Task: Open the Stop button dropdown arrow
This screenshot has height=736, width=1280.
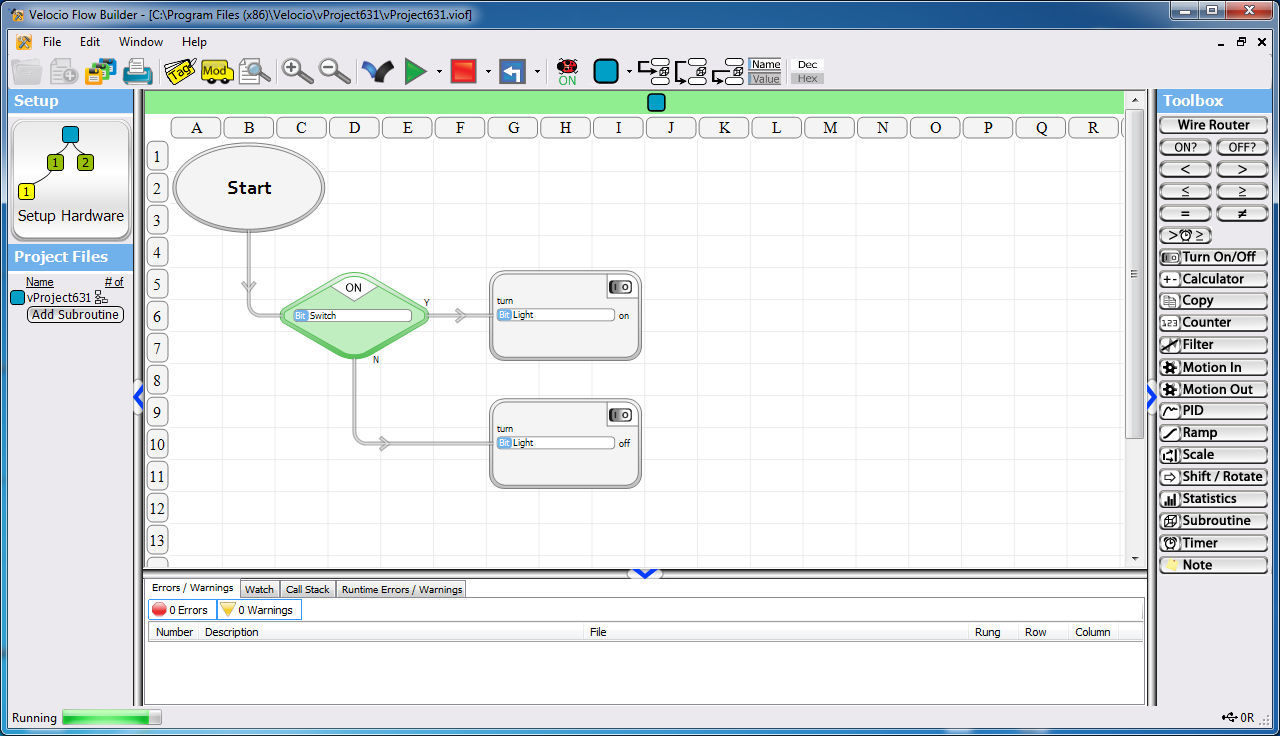Action: pos(488,71)
